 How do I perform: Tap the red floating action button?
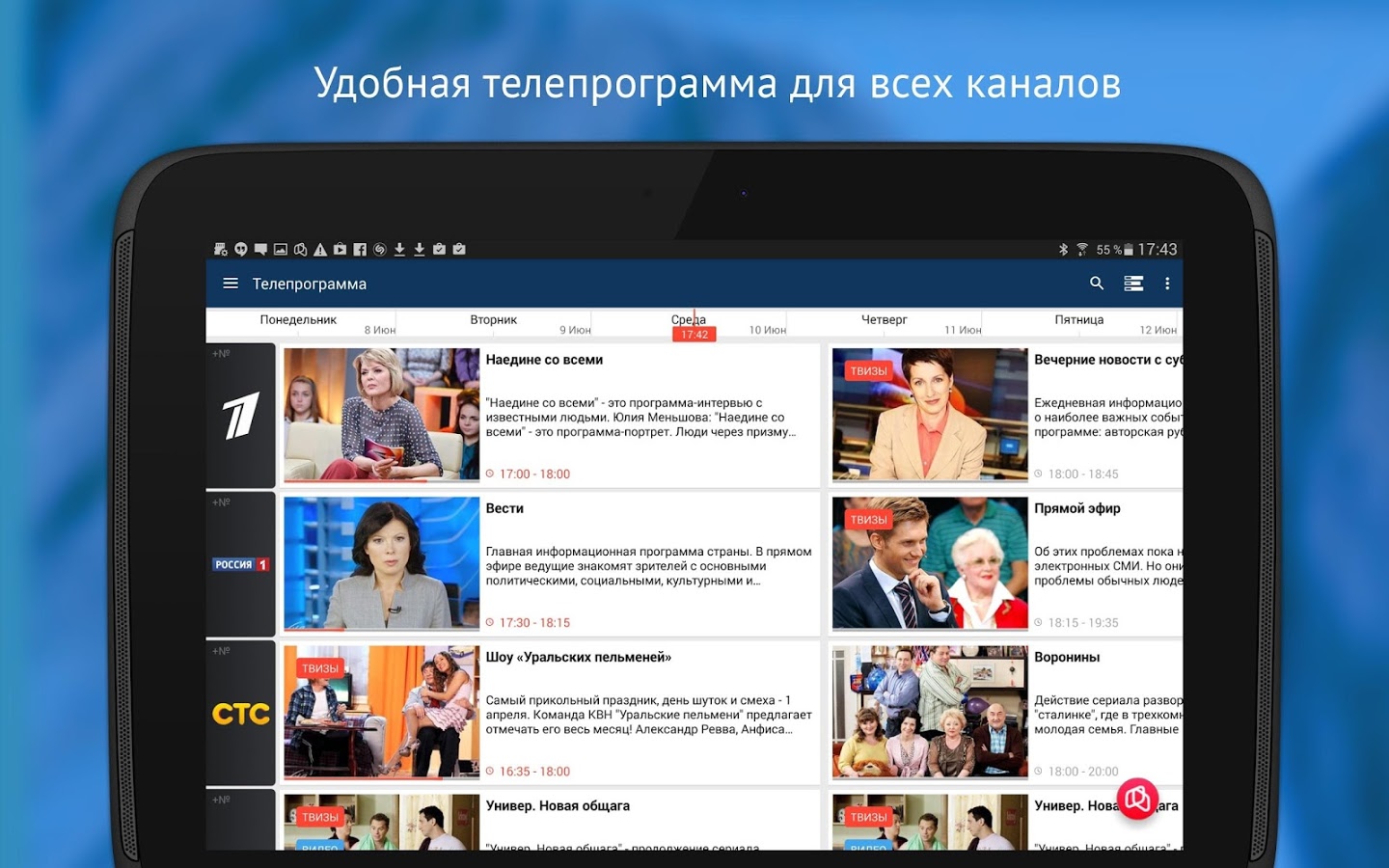point(1137,799)
